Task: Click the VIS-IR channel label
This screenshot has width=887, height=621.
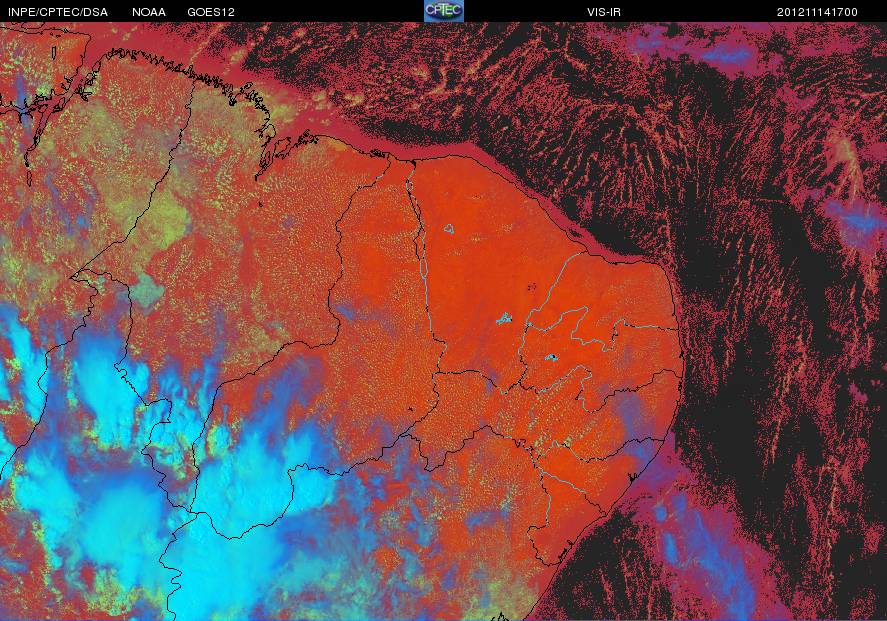Action: pyautogui.click(x=604, y=12)
